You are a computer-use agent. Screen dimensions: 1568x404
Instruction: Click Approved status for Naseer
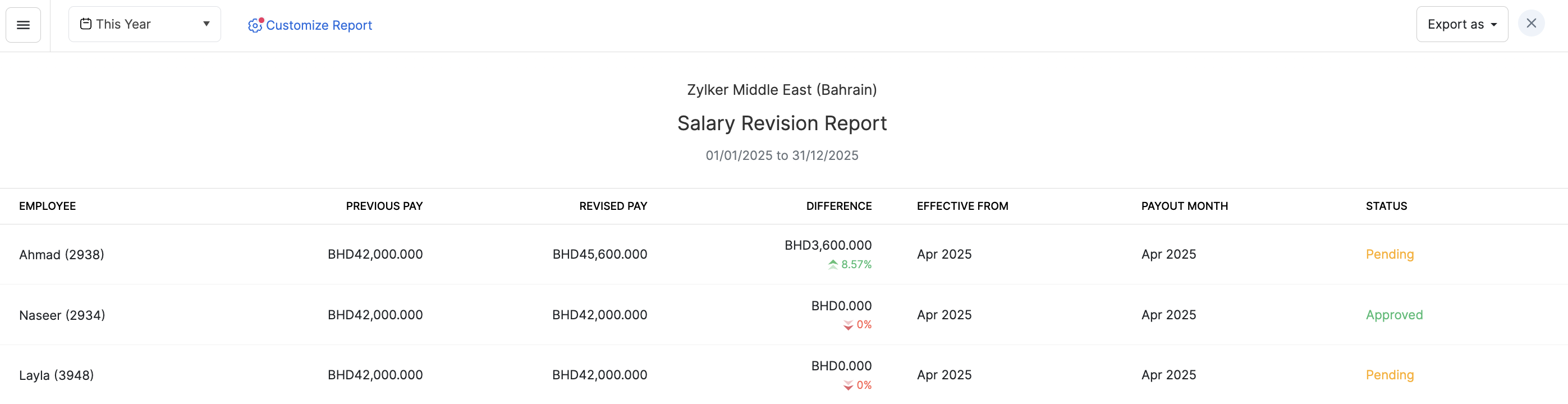pyautogui.click(x=1394, y=315)
